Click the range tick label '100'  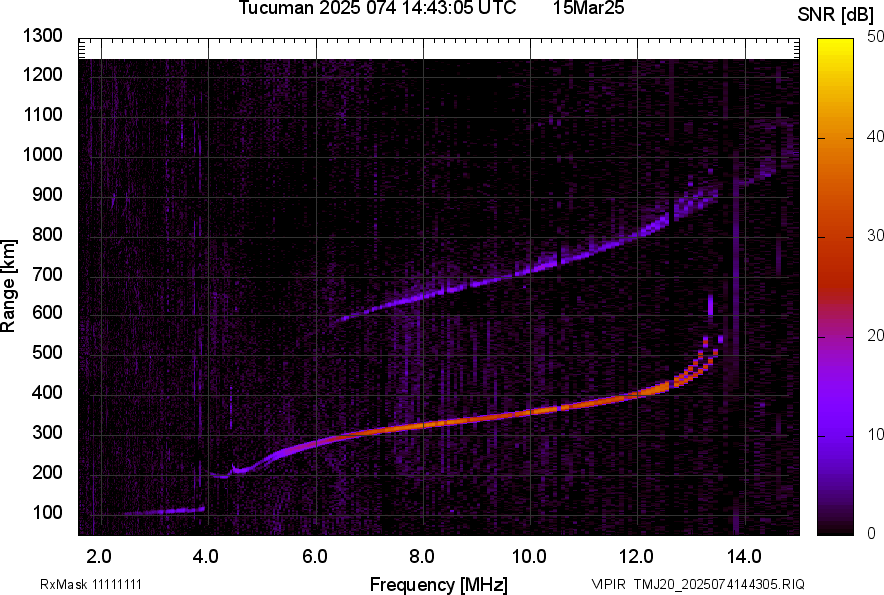47,512
